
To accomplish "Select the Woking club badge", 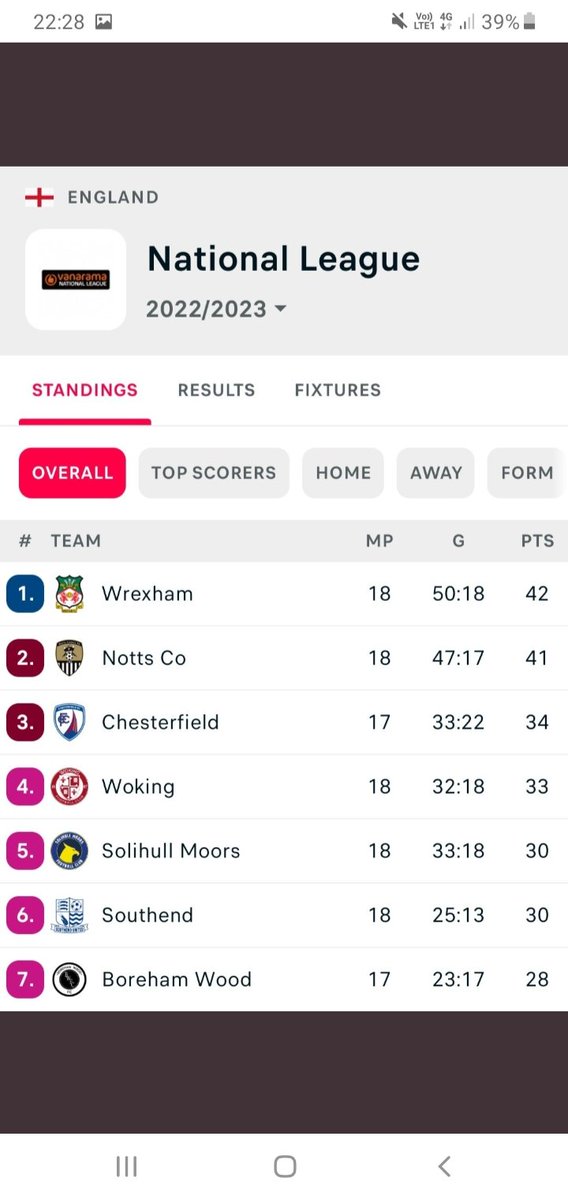I will [x=70, y=786].
